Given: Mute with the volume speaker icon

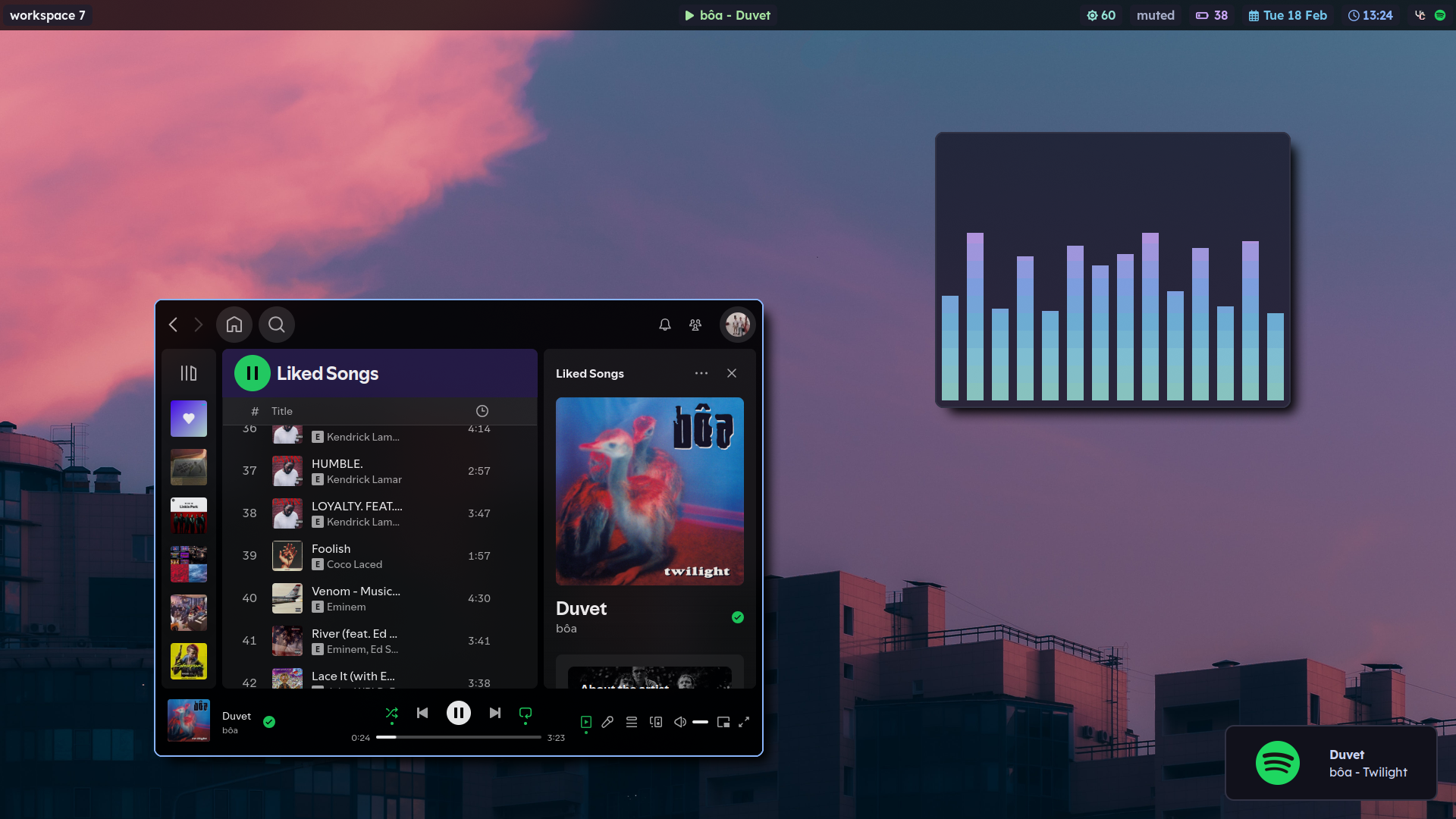Looking at the screenshot, I should tap(680, 722).
